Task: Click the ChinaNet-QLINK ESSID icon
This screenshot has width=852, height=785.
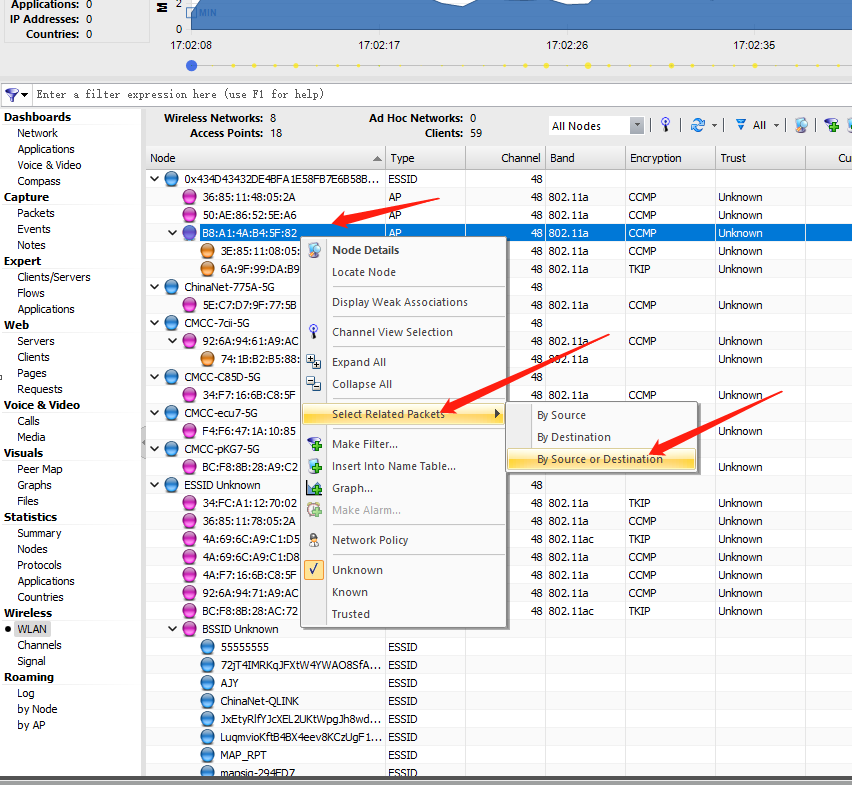Action: click(x=207, y=701)
